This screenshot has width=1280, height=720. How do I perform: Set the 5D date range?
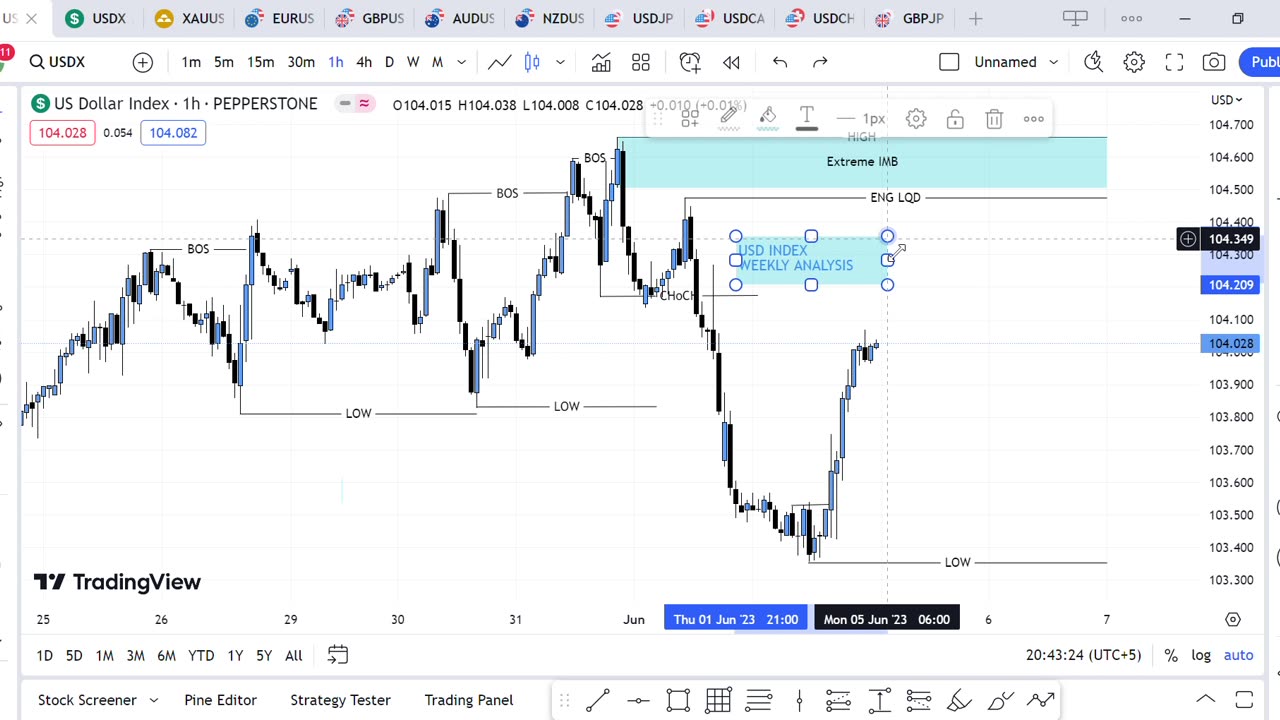[74, 655]
